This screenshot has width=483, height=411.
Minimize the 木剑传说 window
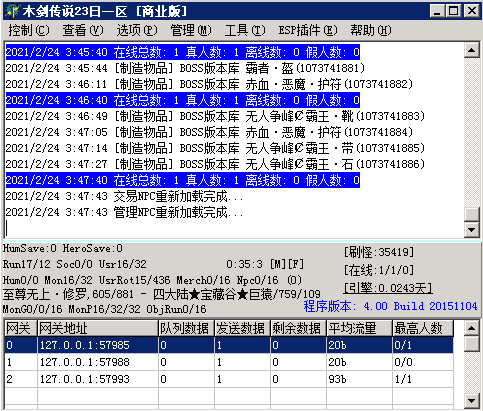coord(438,11)
